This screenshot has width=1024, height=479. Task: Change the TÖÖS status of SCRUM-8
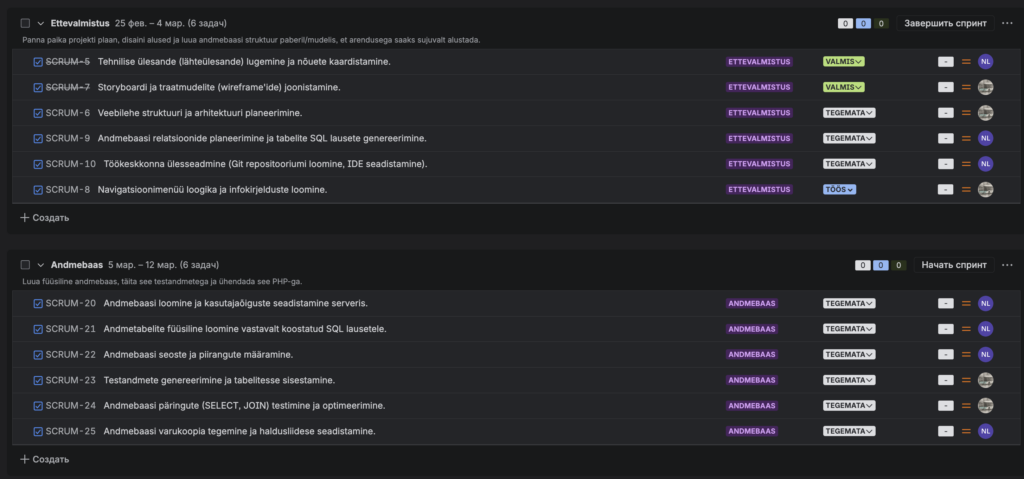click(x=839, y=189)
